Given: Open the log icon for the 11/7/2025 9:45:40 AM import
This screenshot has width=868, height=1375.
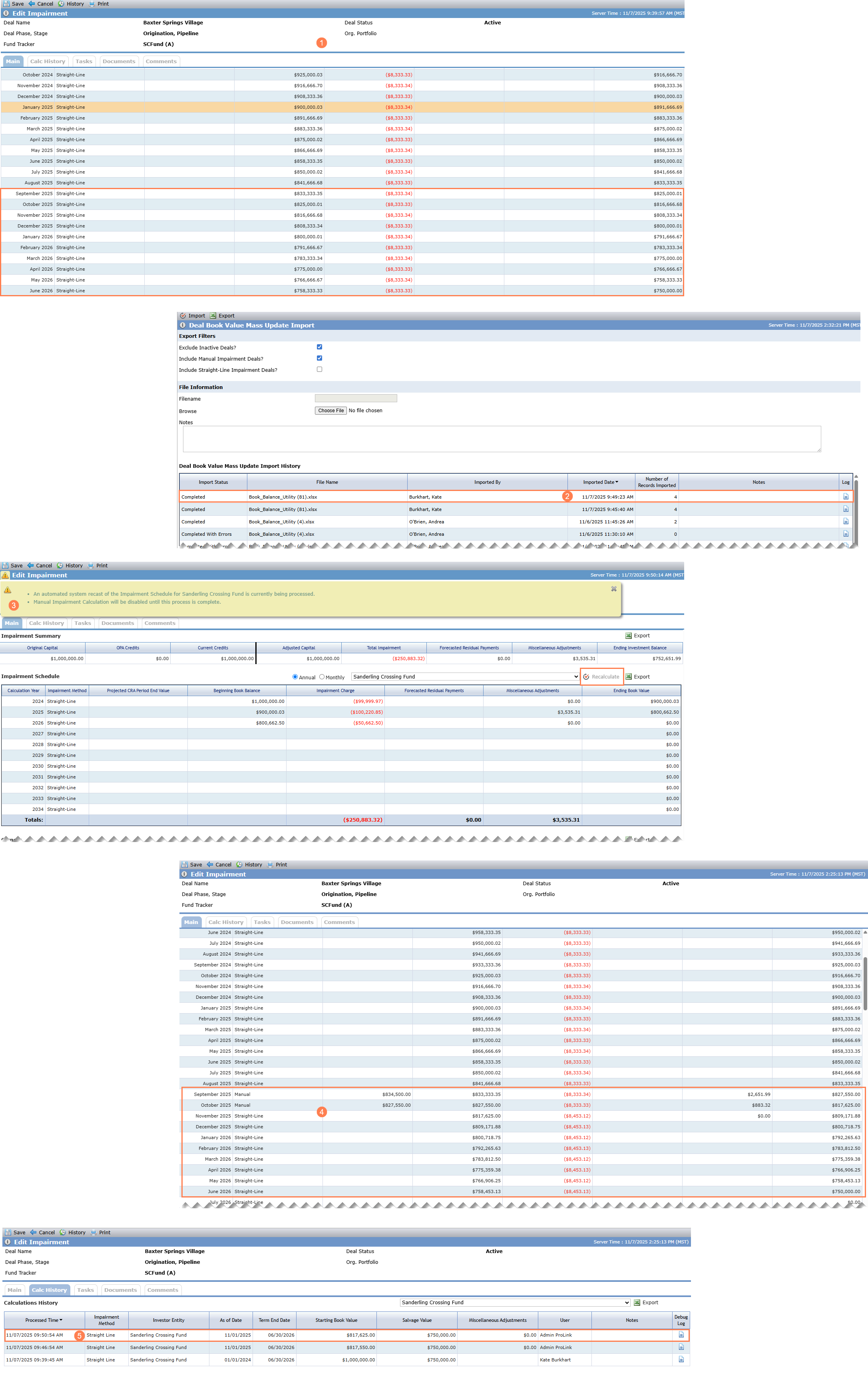Looking at the screenshot, I should click(x=846, y=509).
